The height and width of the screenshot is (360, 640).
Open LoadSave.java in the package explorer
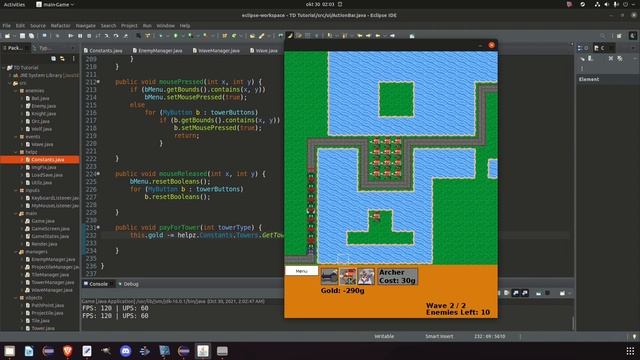(x=44, y=175)
